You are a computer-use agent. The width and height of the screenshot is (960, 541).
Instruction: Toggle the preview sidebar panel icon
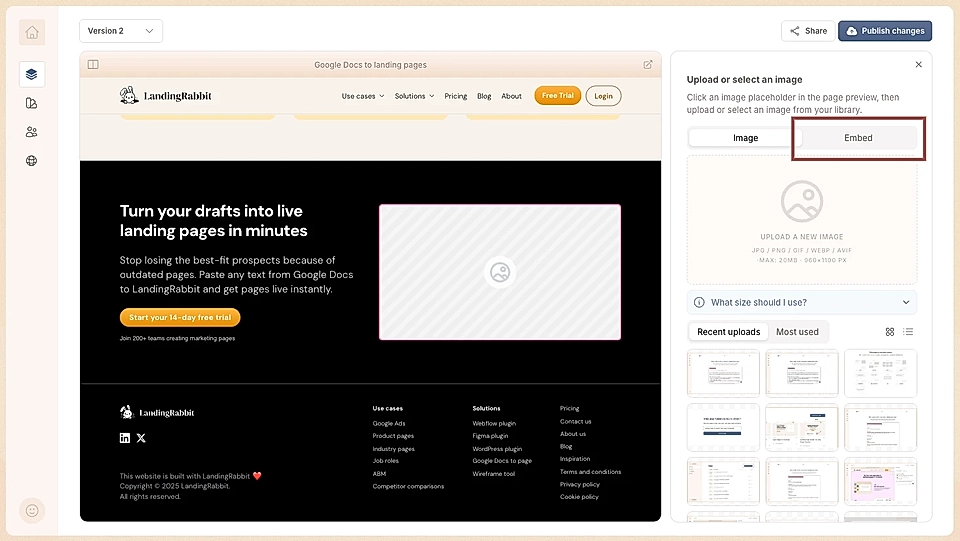click(x=93, y=65)
